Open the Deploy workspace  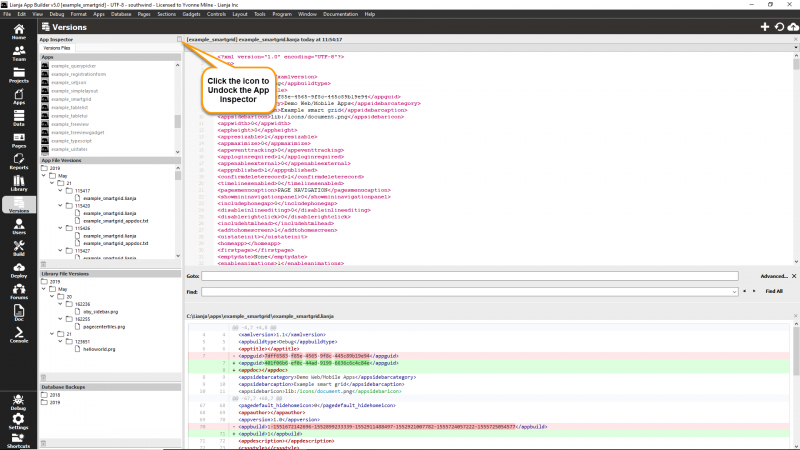[x=19, y=270]
